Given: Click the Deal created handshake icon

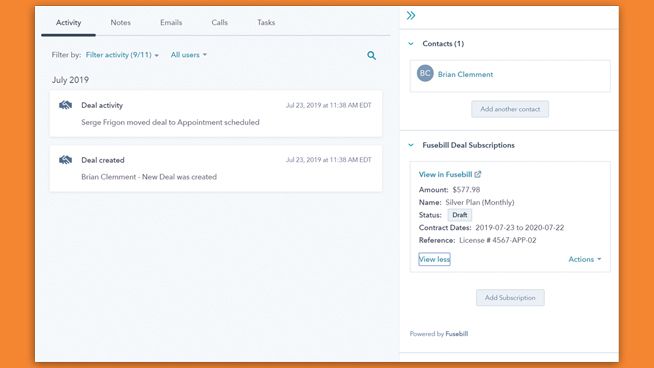Looking at the screenshot, I should click(x=65, y=160).
